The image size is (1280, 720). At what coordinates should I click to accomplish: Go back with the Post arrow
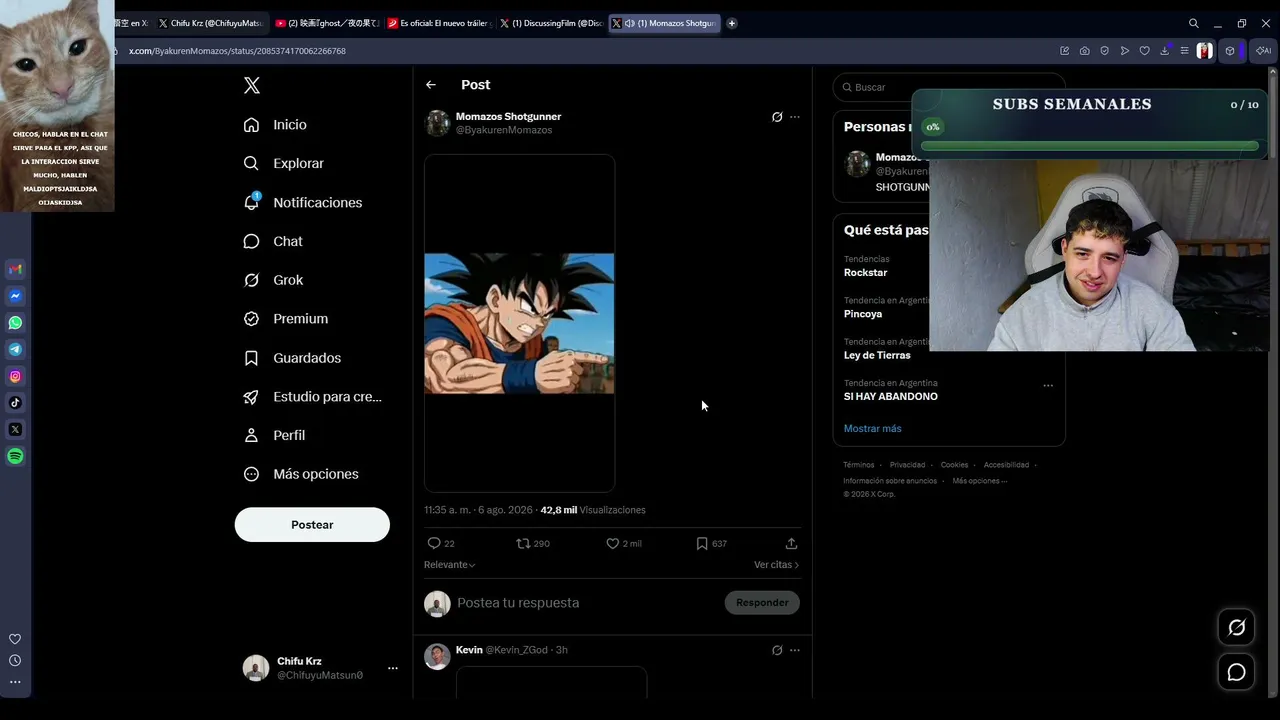(431, 85)
